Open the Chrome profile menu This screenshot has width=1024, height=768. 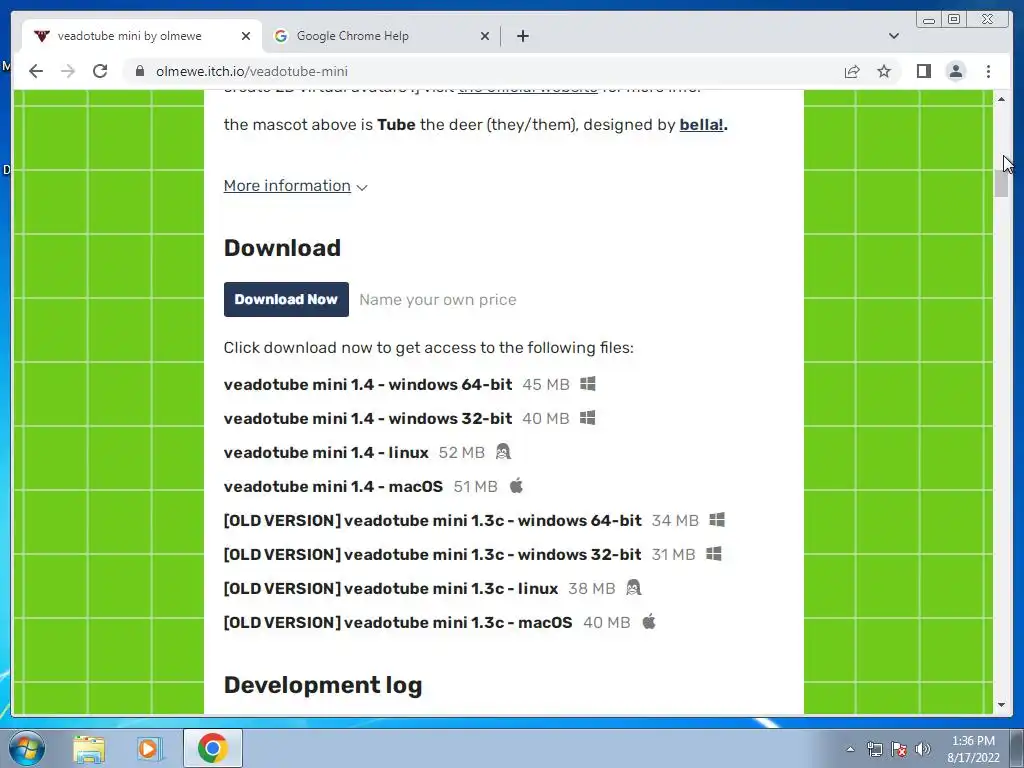coord(955,71)
